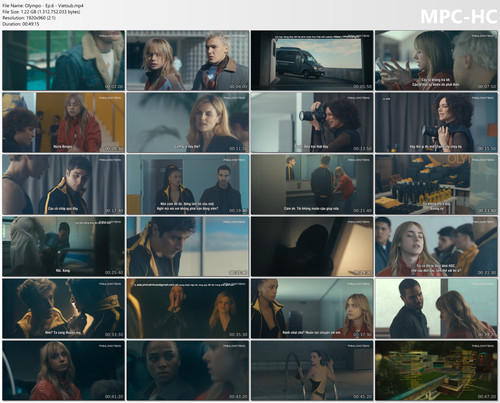The height and width of the screenshot is (403, 500).
Task: Select the 'File Size: 1.22 GB' text line
Action: coord(41,12)
